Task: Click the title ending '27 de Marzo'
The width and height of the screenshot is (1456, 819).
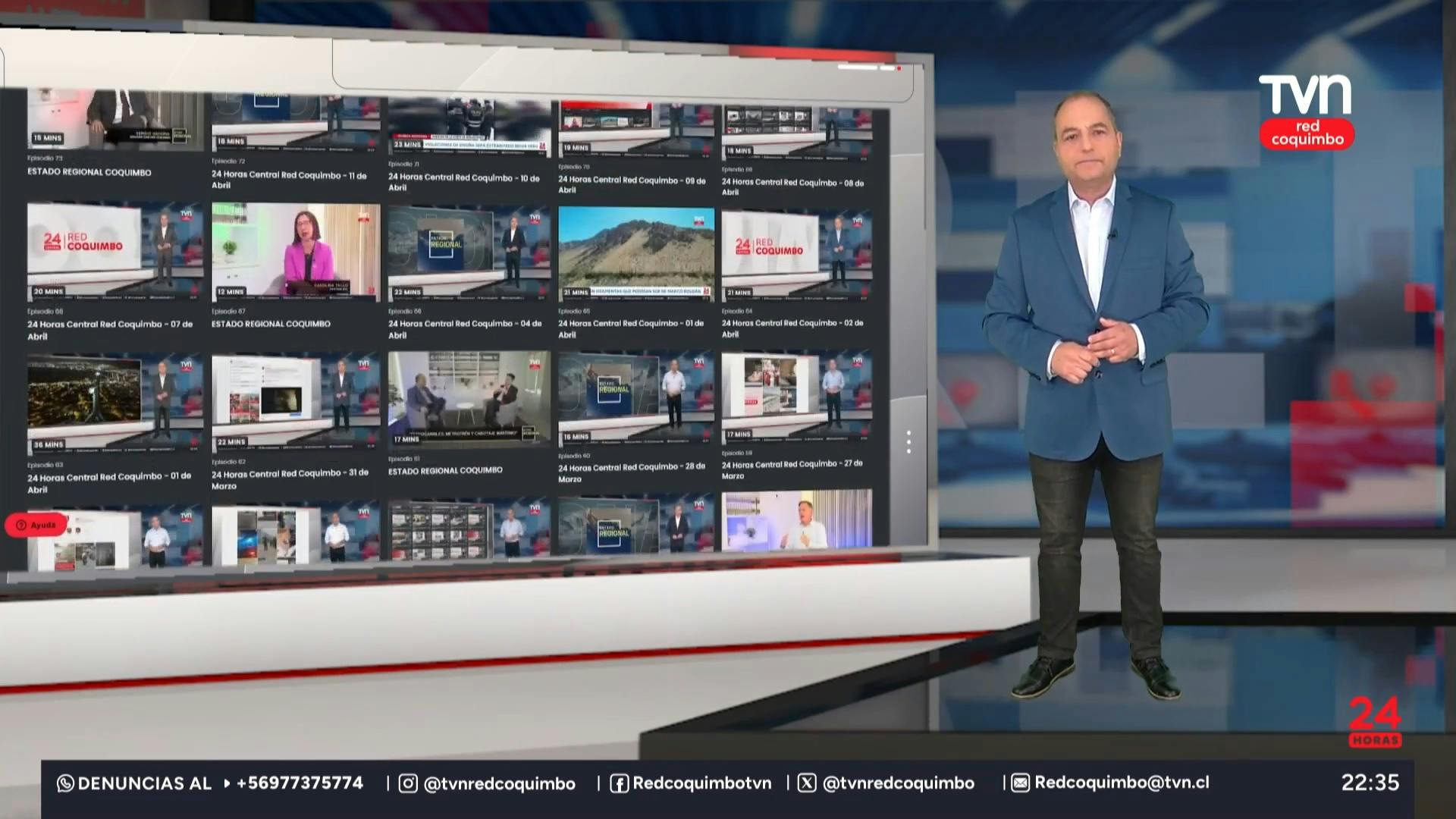Action: click(792, 469)
